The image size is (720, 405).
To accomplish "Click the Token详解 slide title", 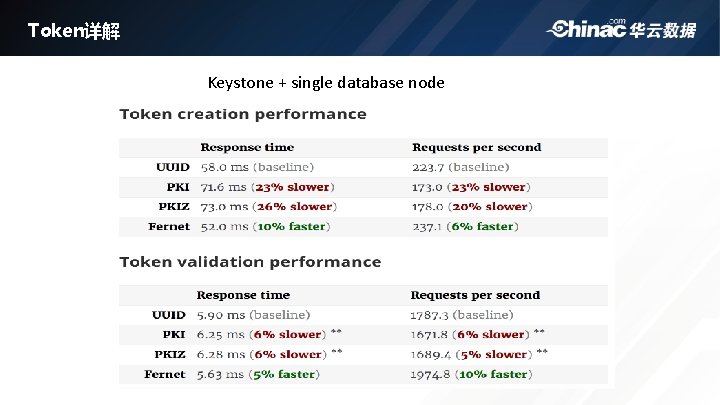I will pos(74,31).
